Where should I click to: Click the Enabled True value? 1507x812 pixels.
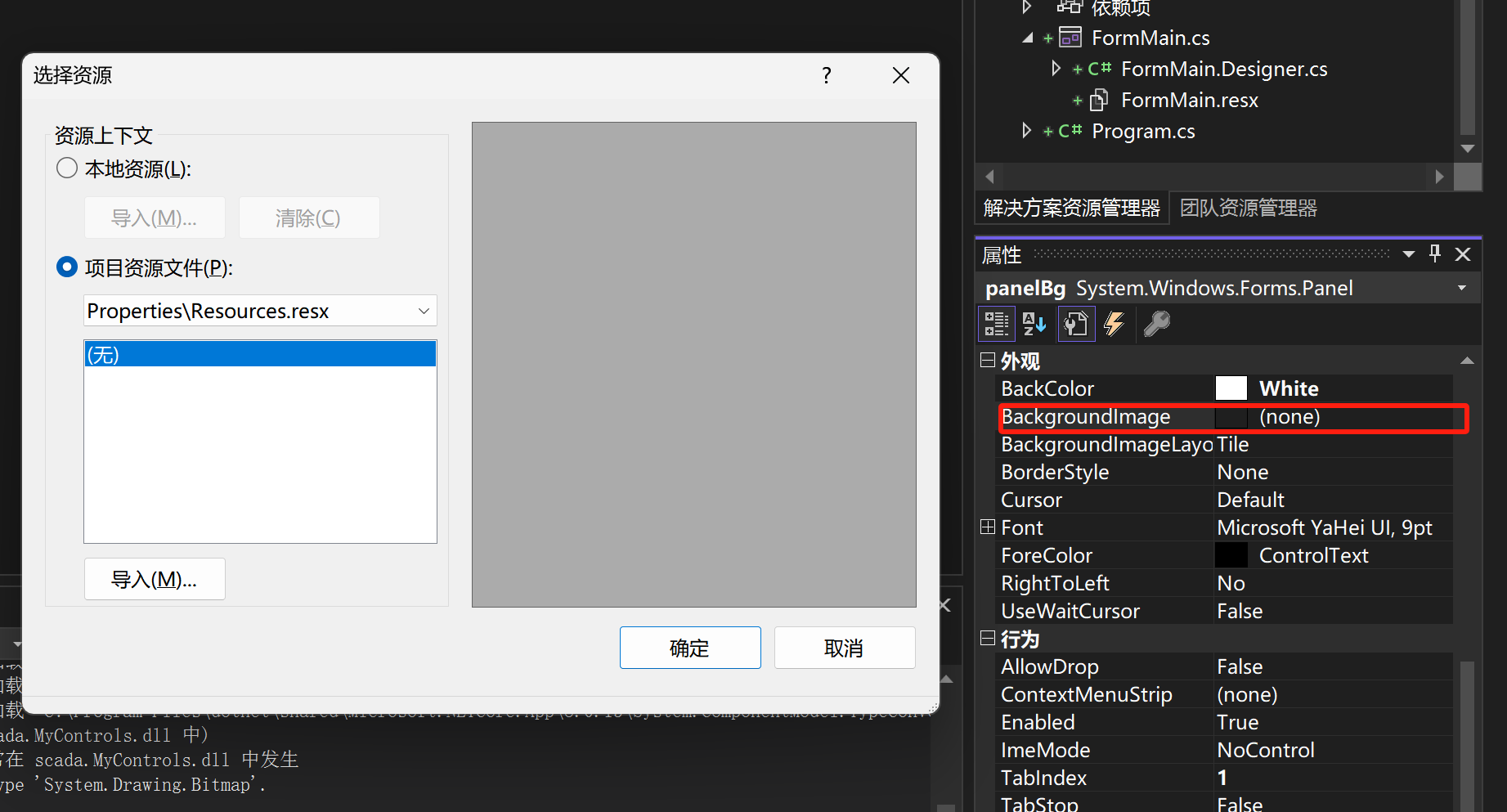coord(1238,722)
